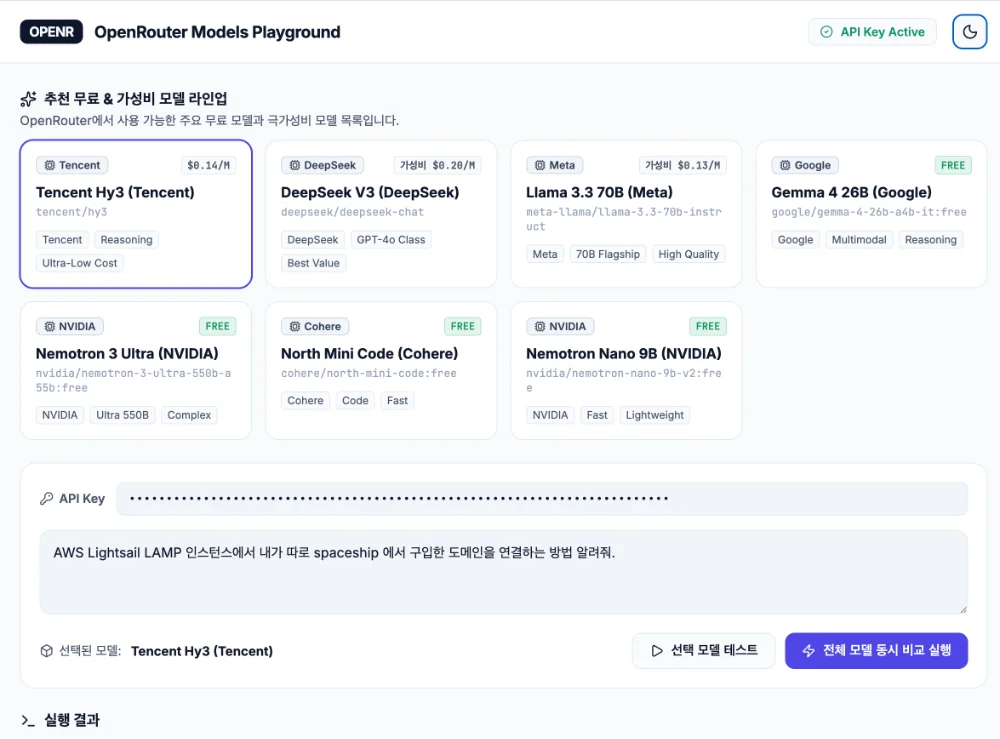Click the FREE badge on Nemotron Nano 9B
The width and height of the screenshot is (1000, 739).
tap(707, 326)
